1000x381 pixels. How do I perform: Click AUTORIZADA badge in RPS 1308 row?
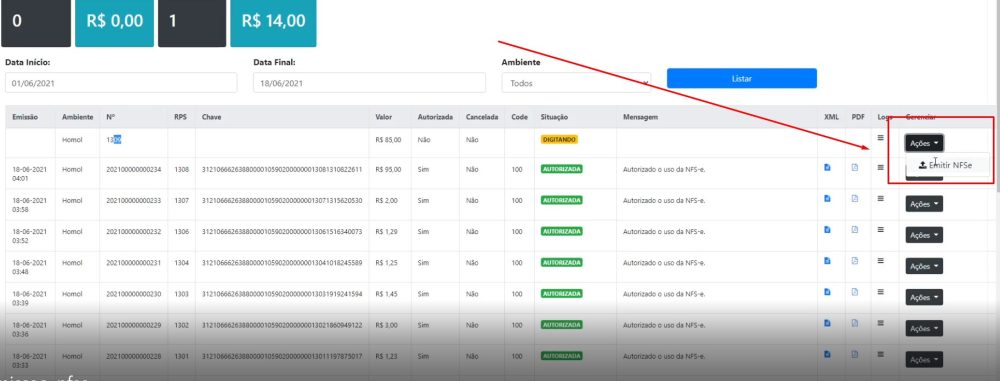coord(561,169)
